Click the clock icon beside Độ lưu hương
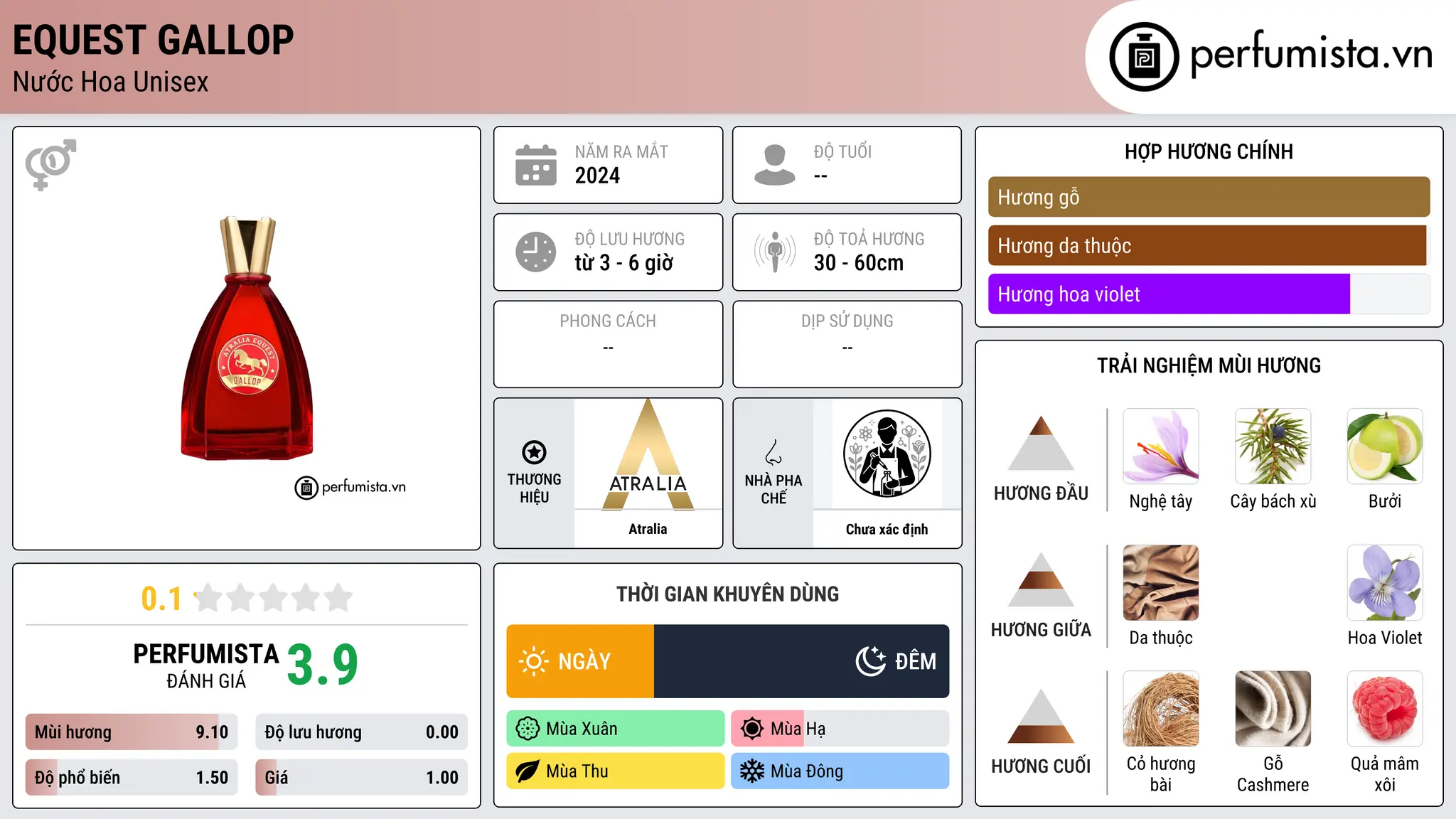This screenshot has width=1456, height=819. click(536, 252)
